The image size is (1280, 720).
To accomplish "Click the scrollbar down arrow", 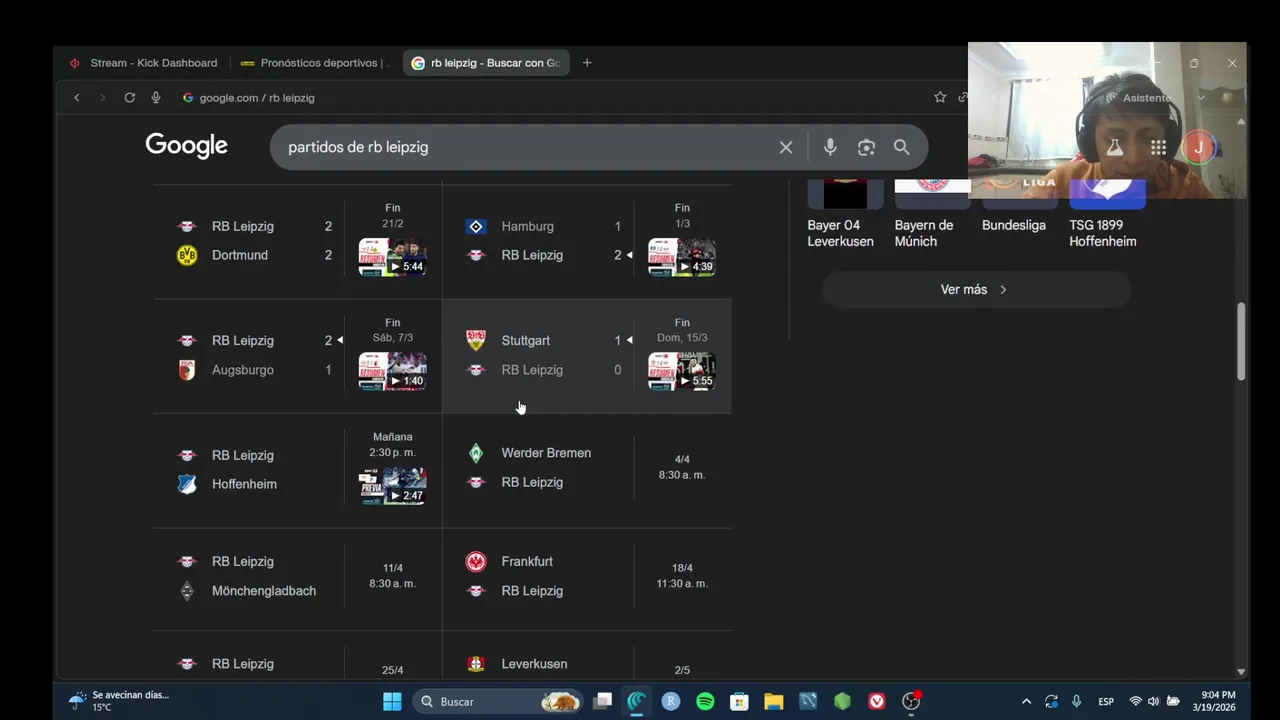I will click(1241, 672).
